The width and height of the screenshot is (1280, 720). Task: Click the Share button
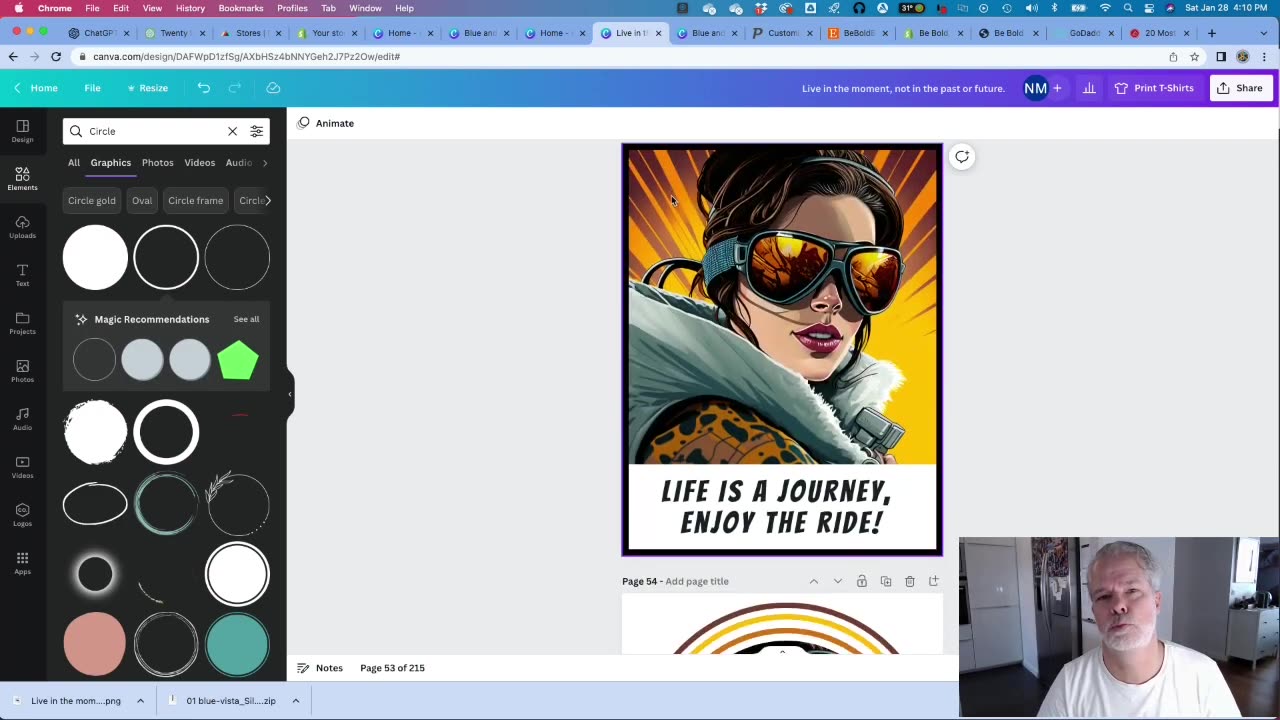tap(1240, 88)
